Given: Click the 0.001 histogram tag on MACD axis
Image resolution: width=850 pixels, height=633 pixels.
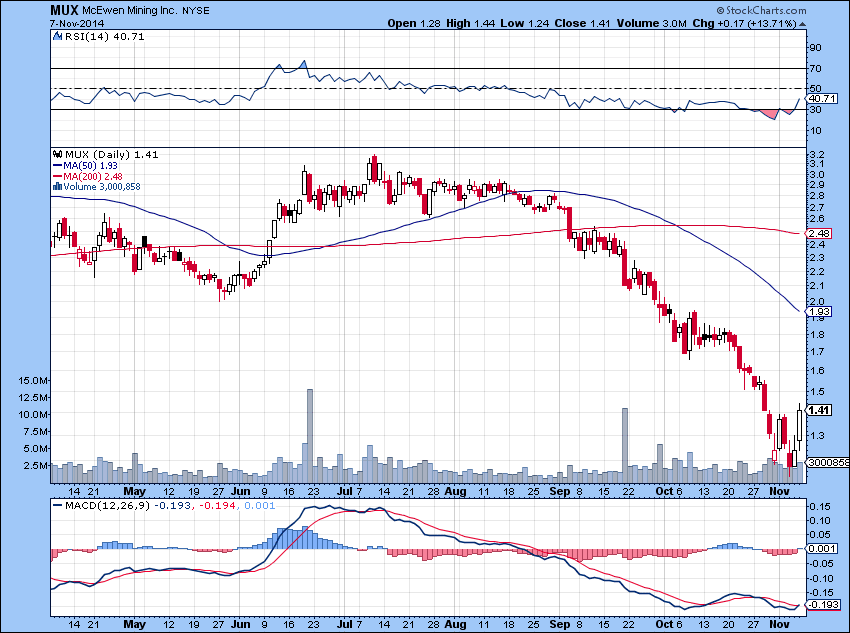Looking at the screenshot, I should point(823,549).
